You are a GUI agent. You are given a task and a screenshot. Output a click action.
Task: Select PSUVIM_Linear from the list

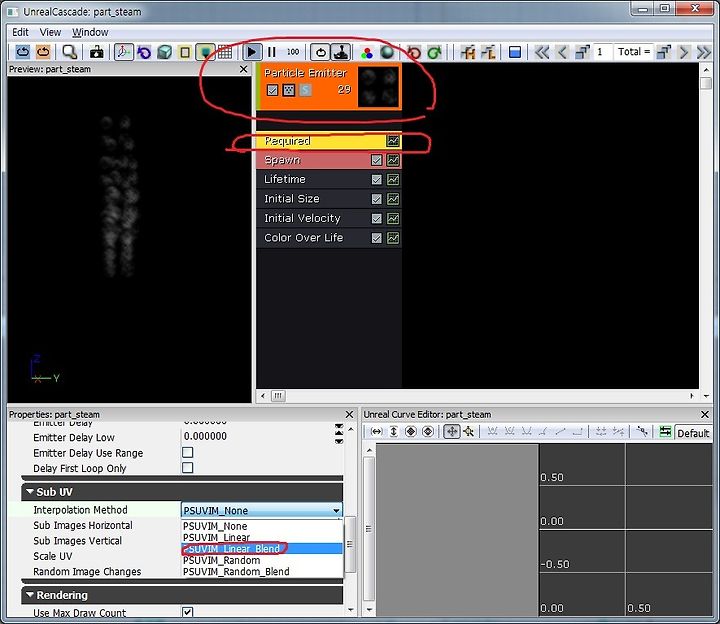coord(262,537)
